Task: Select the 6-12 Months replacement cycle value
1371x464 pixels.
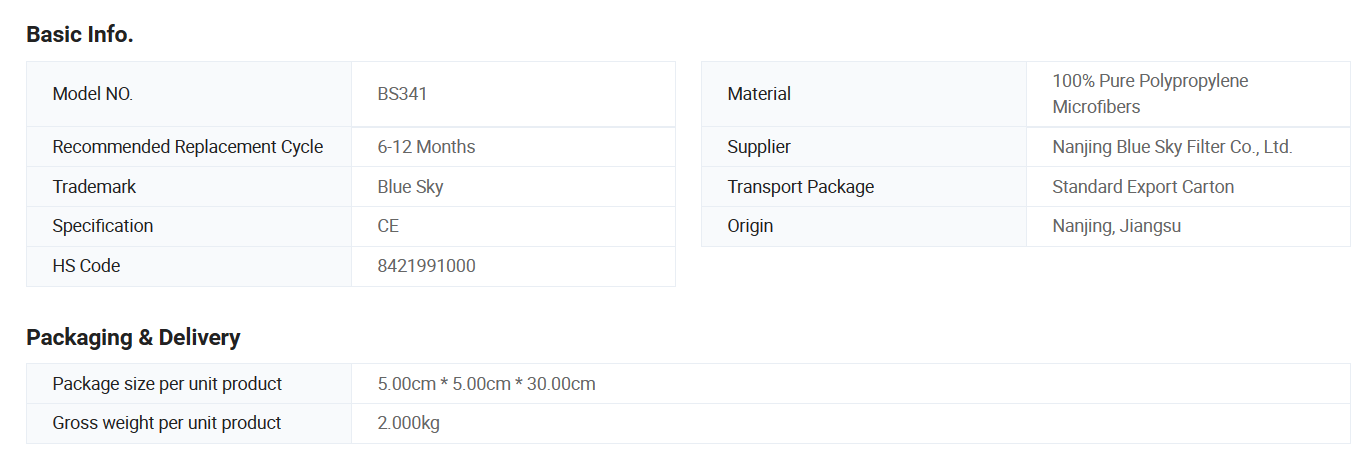Action: click(x=426, y=147)
